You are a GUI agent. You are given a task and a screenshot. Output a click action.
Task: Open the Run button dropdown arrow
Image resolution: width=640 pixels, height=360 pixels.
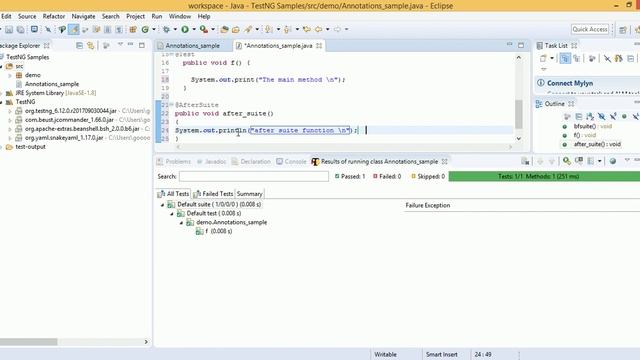coord(194,29)
